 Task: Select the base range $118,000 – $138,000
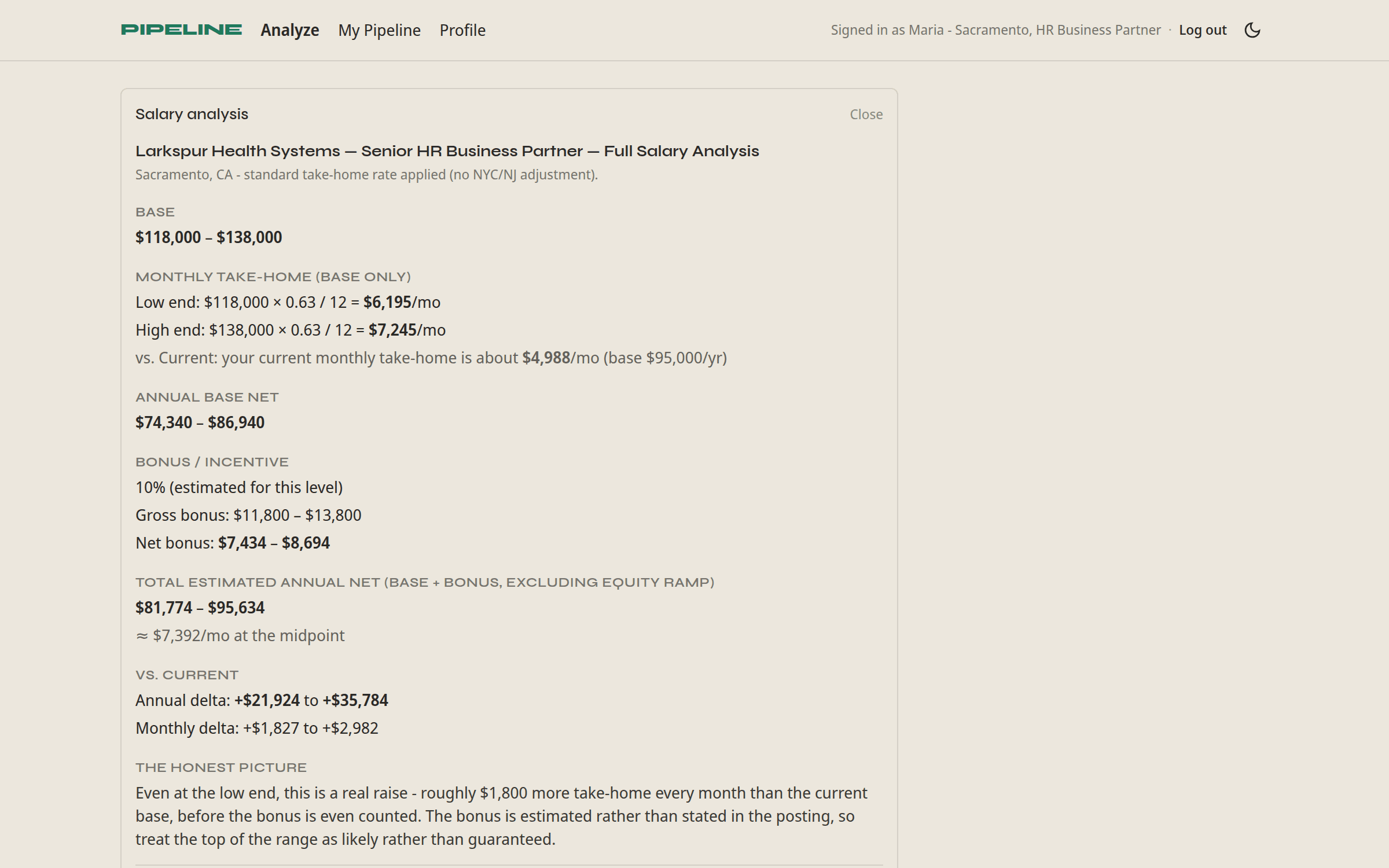(208, 237)
